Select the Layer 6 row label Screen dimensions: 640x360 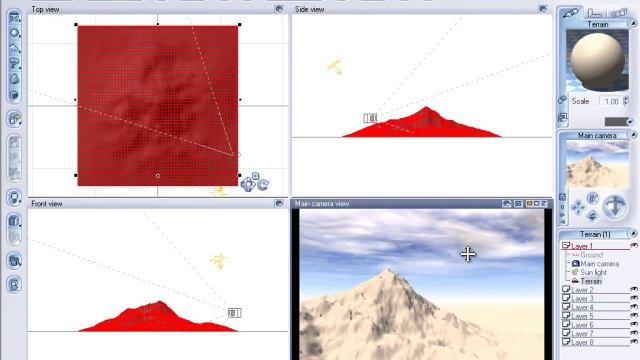point(582,325)
